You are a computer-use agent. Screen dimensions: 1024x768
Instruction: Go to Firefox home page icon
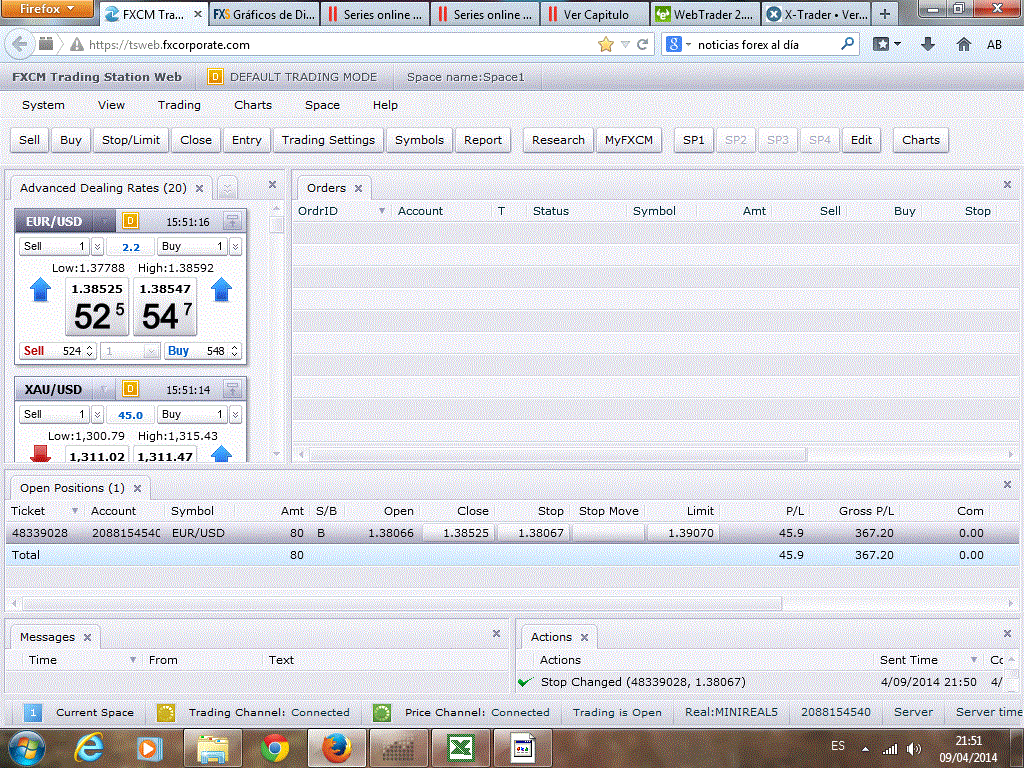pyautogui.click(x=963, y=44)
